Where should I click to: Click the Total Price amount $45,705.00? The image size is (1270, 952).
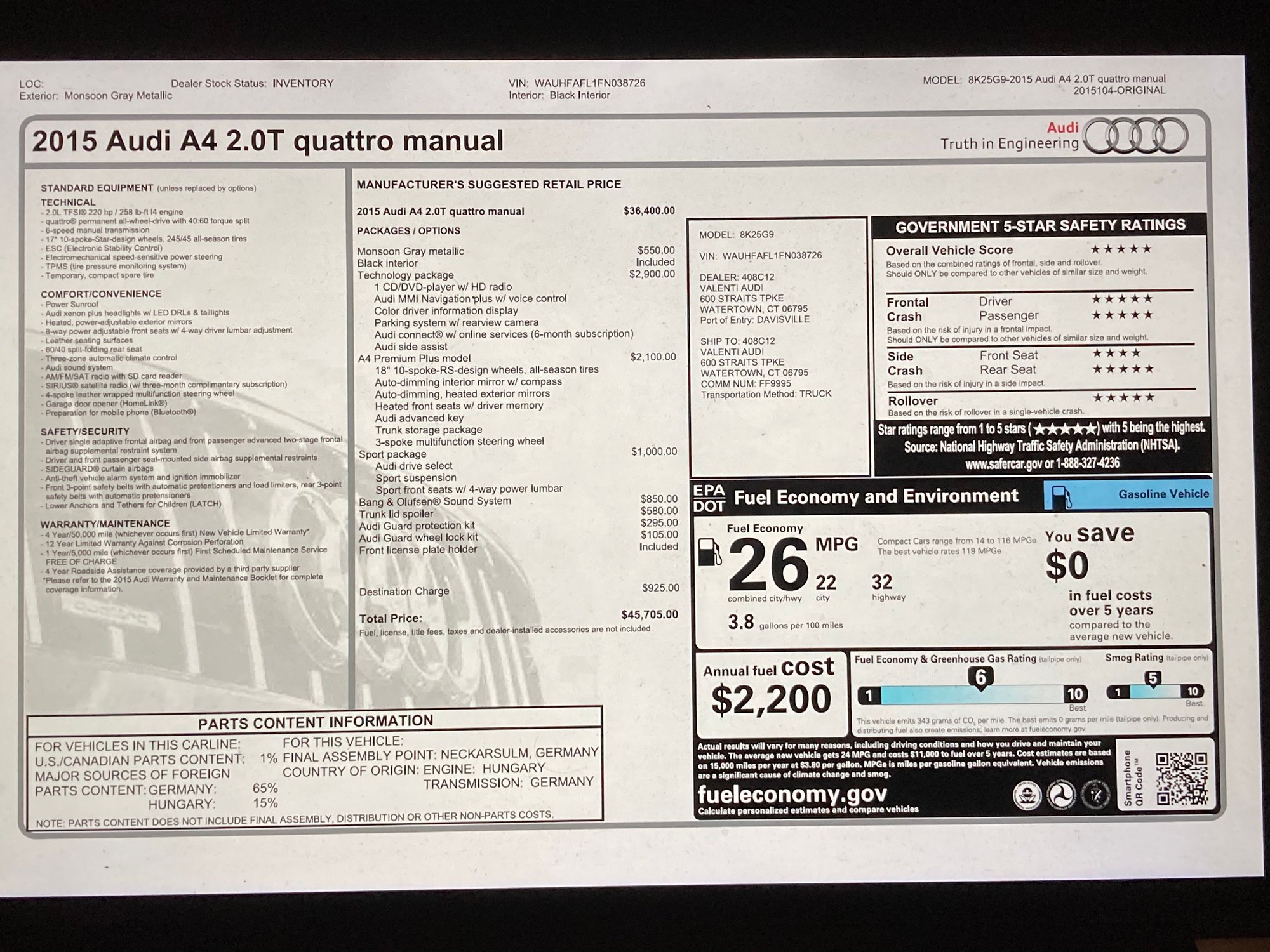coord(649,614)
